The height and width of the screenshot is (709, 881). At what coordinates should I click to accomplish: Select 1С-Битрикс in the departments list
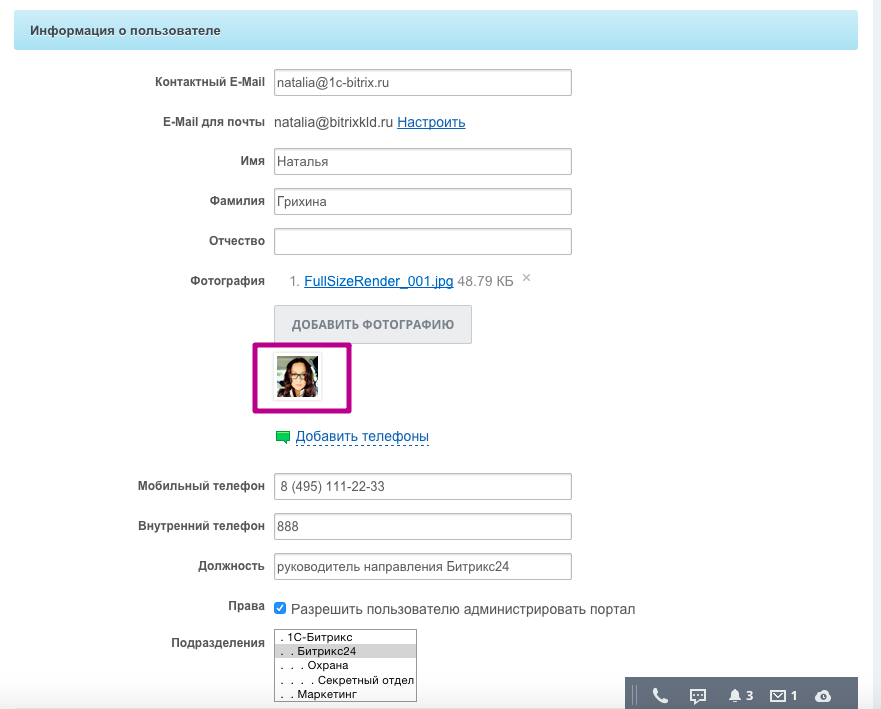coord(346,637)
